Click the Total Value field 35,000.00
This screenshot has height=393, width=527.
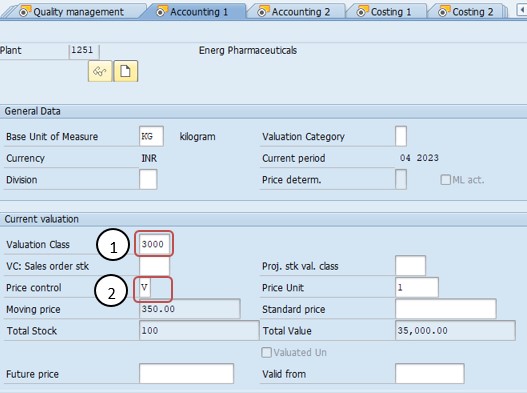click(455, 330)
